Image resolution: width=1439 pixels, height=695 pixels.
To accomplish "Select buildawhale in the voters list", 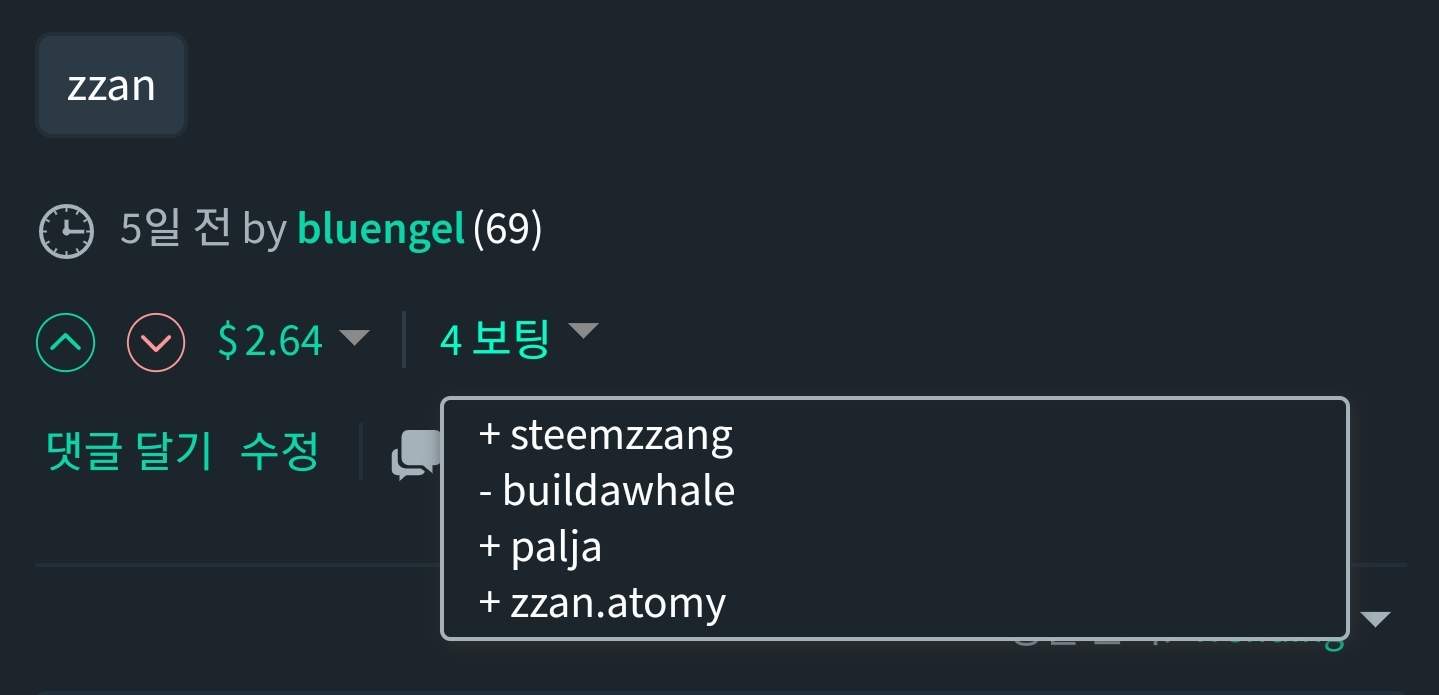I will coord(618,491).
